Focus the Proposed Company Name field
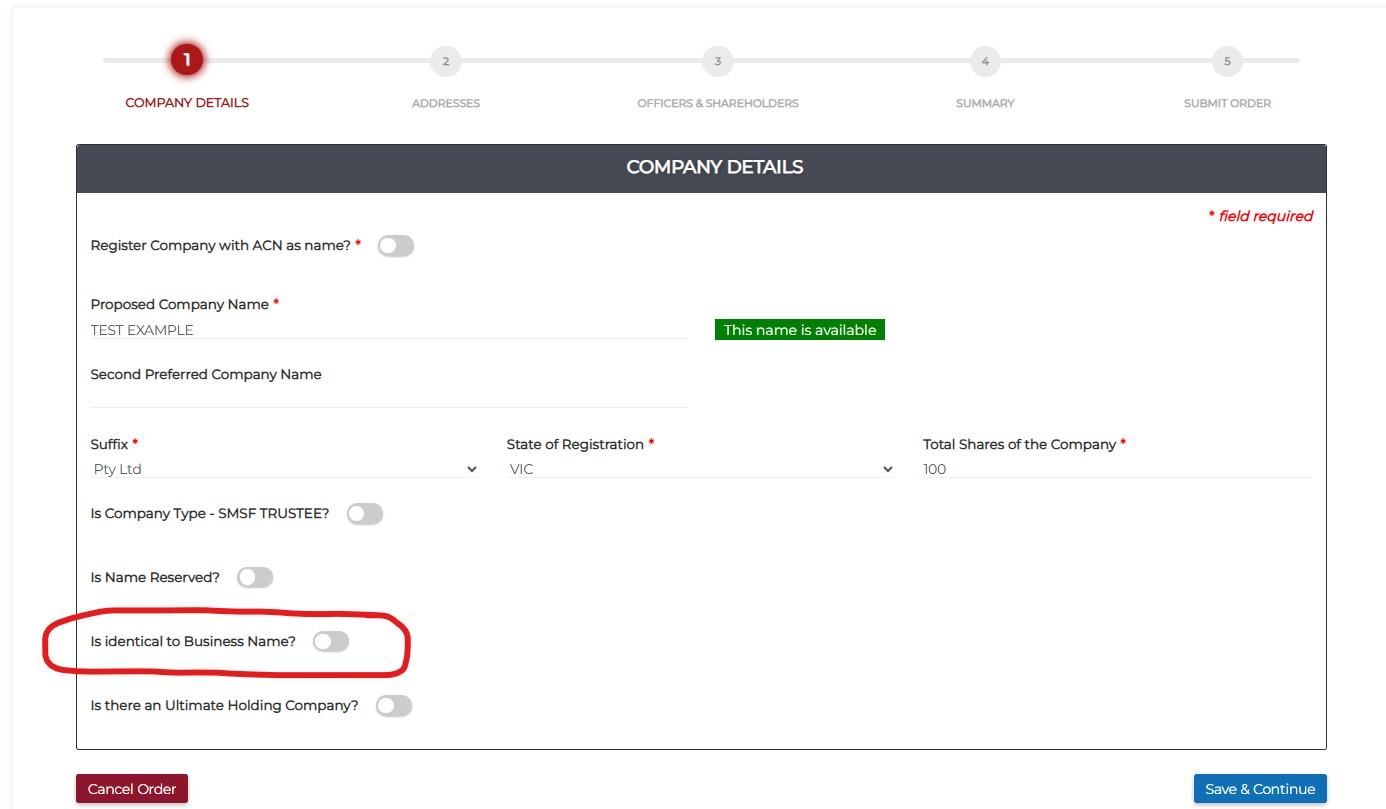 tap(388, 330)
